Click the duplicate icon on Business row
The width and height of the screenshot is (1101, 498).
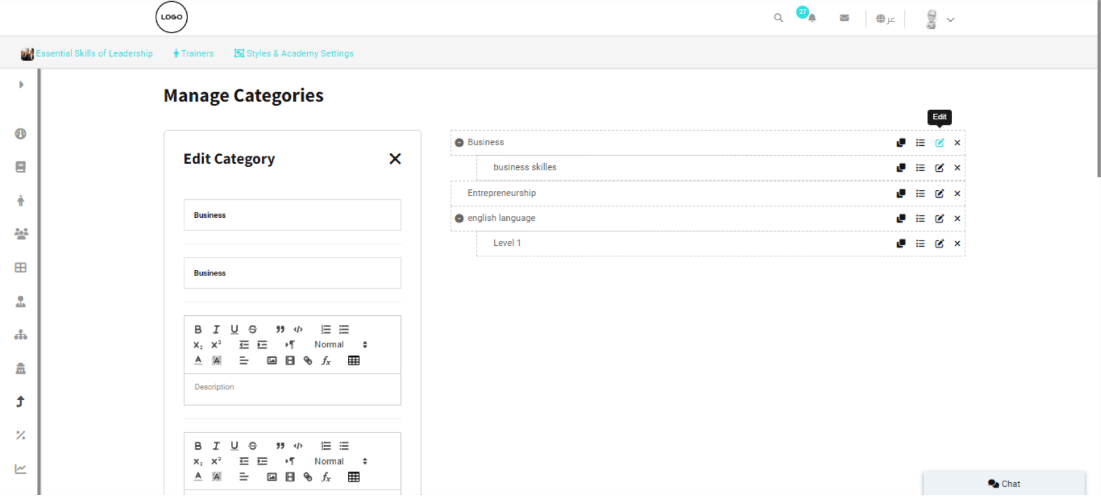901,143
